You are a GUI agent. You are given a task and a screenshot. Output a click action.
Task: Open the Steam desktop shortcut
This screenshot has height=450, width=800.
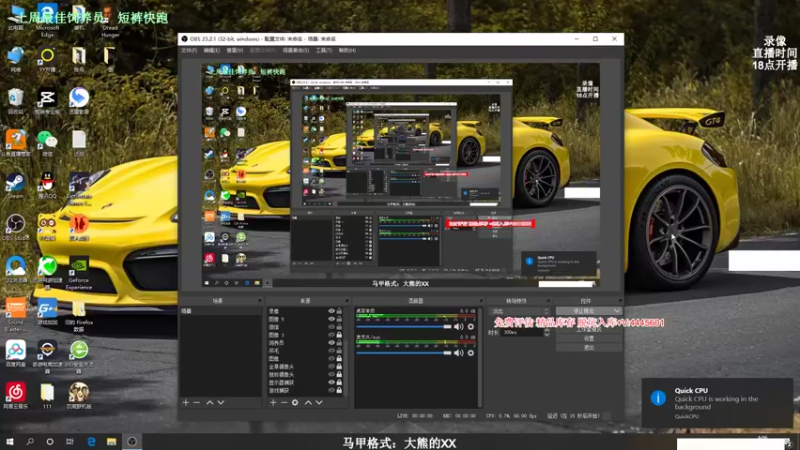15,185
